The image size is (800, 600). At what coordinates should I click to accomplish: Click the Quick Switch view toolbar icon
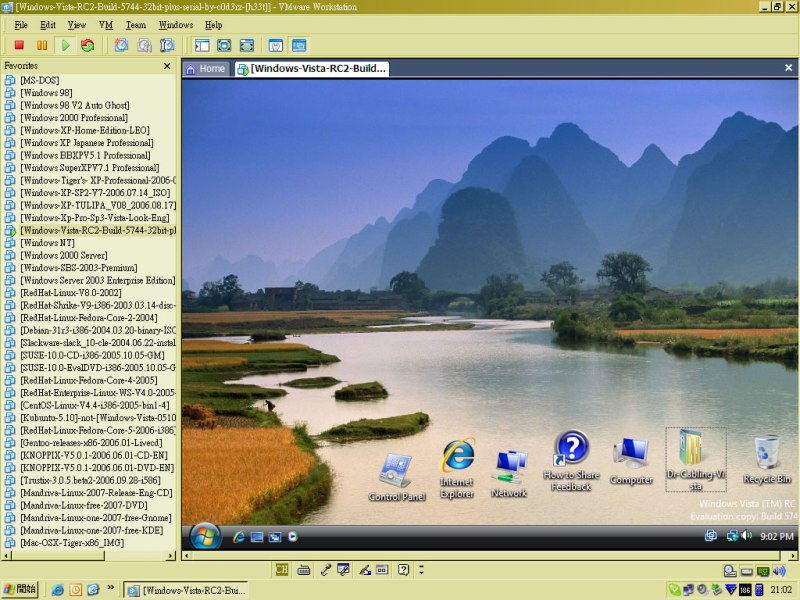pos(224,45)
